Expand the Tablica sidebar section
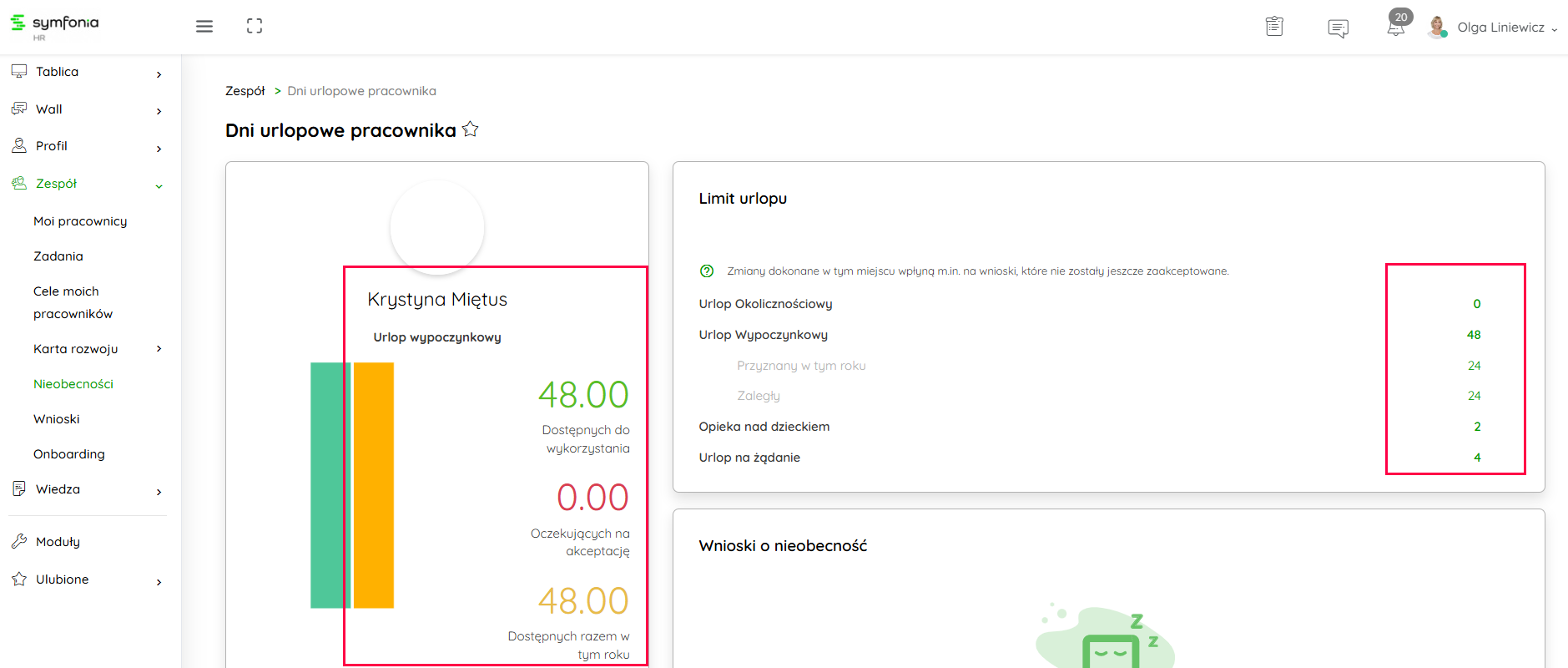Image resolution: width=1568 pixels, height=668 pixels. [88, 73]
